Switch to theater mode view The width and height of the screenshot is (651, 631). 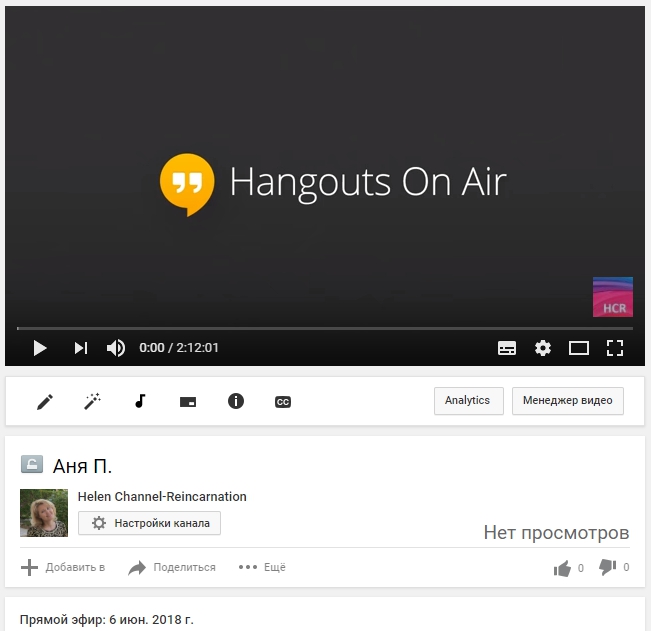(x=579, y=348)
